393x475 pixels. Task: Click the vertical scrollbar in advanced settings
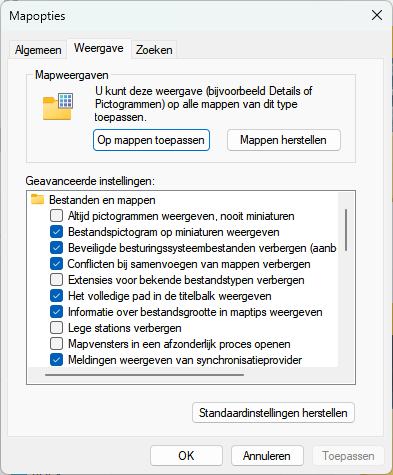(x=346, y=230)
